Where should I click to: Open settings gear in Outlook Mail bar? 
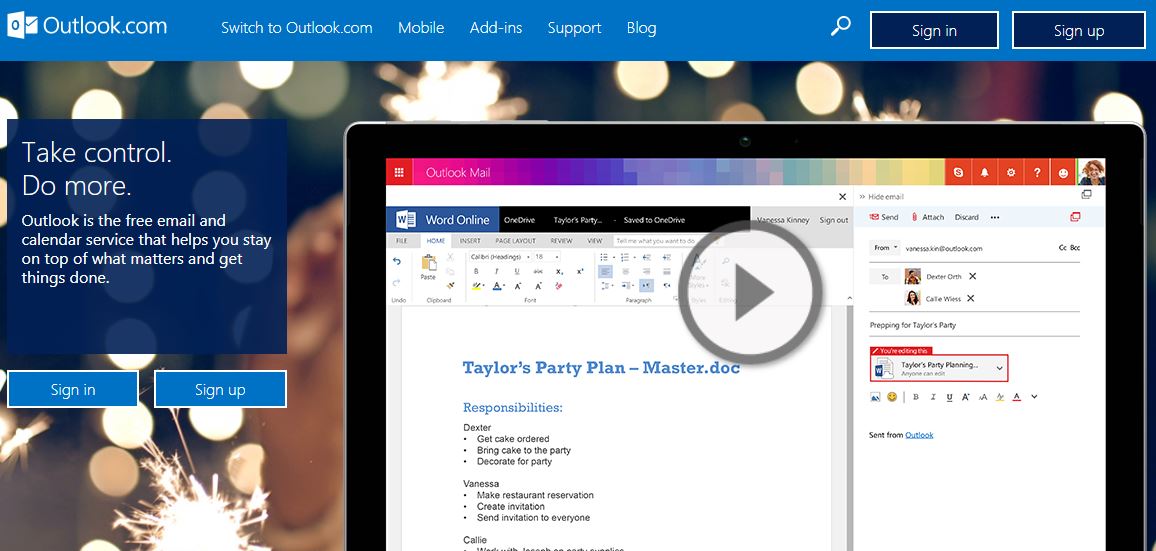[1011, 173]
